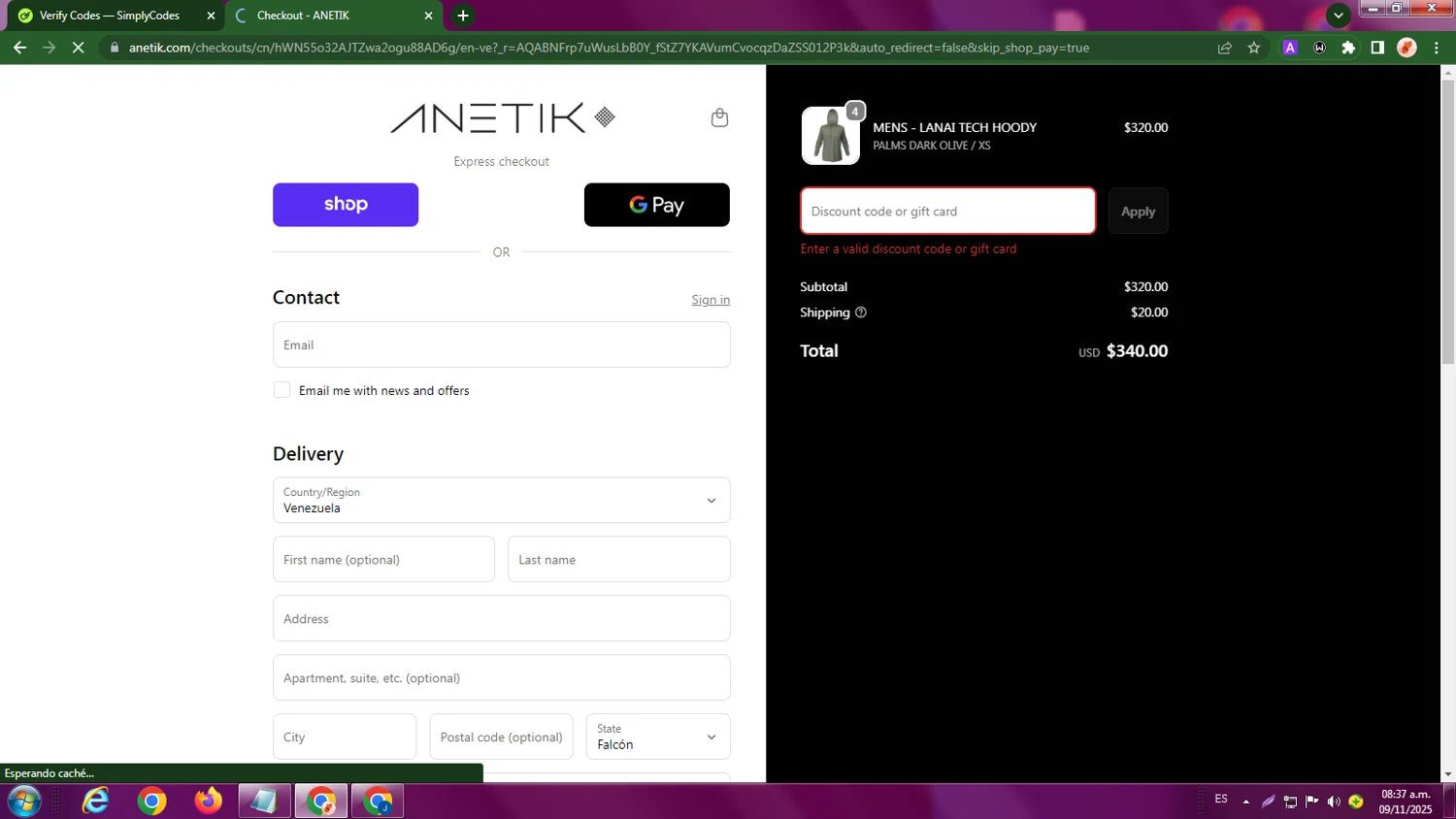Viewport: 1456px width, 819px height.
Task: Click the Lanai Tech Hoody product thumbnail
Action: pyautogui.click(x=831, y=135)
